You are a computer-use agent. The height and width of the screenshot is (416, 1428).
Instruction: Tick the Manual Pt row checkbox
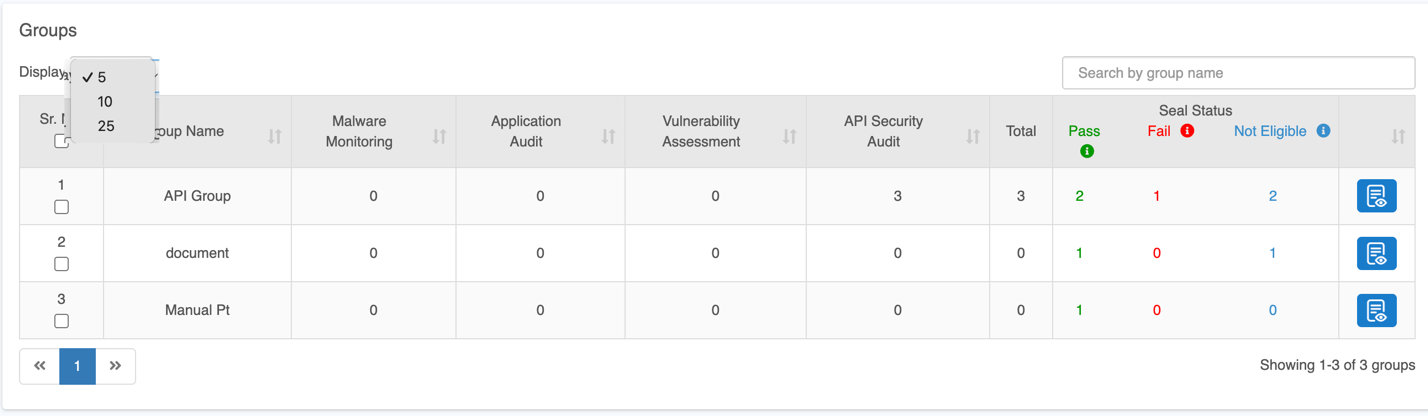[x=61, y=321]
